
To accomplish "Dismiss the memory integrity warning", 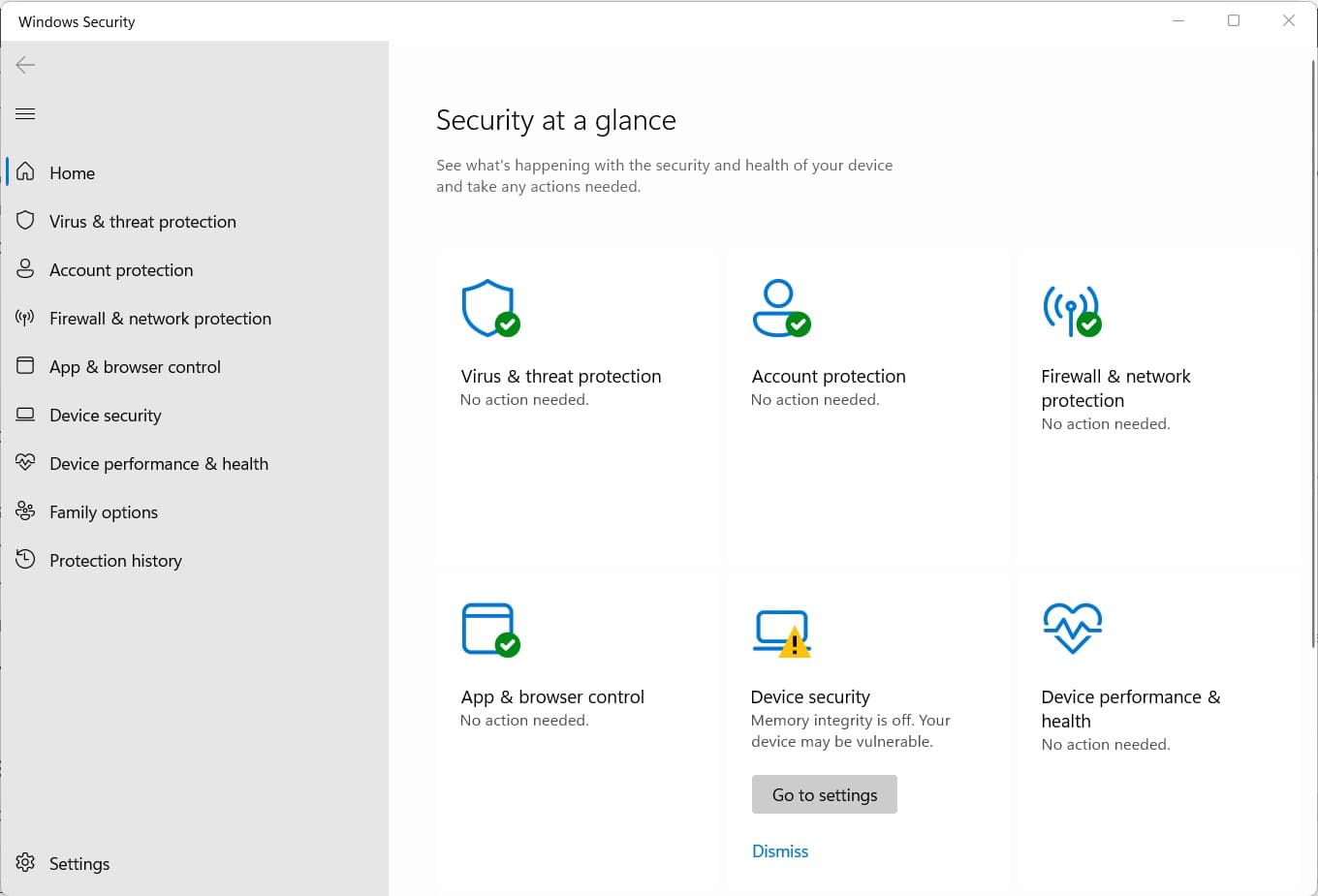I will point(780,851).
